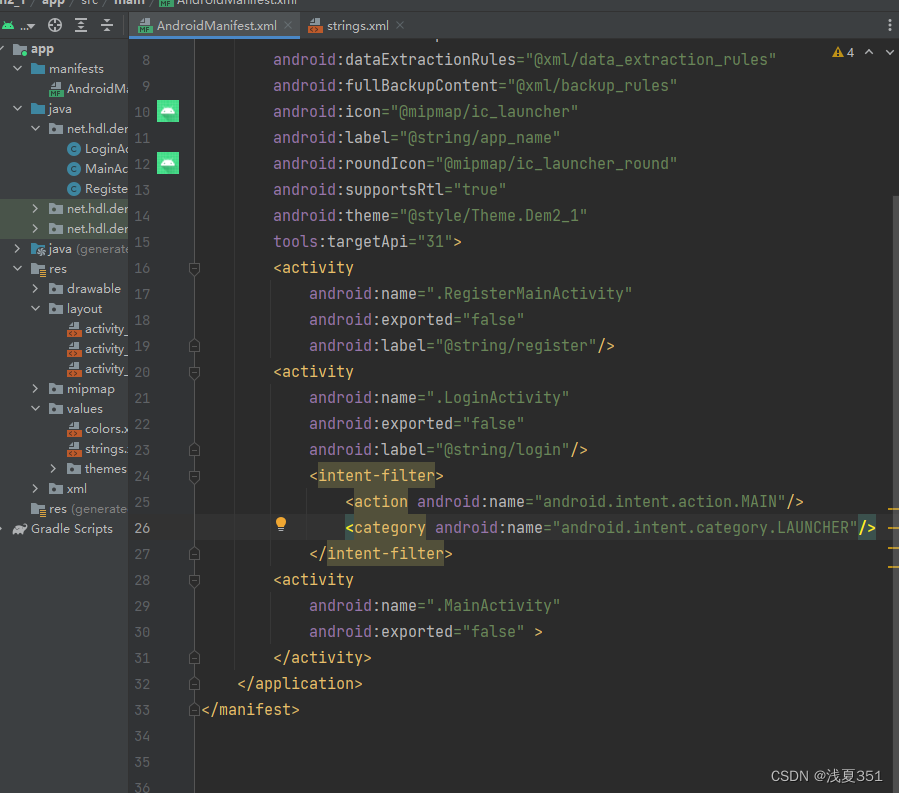
Task: Expand the xml folder
Action: point(36,489)
